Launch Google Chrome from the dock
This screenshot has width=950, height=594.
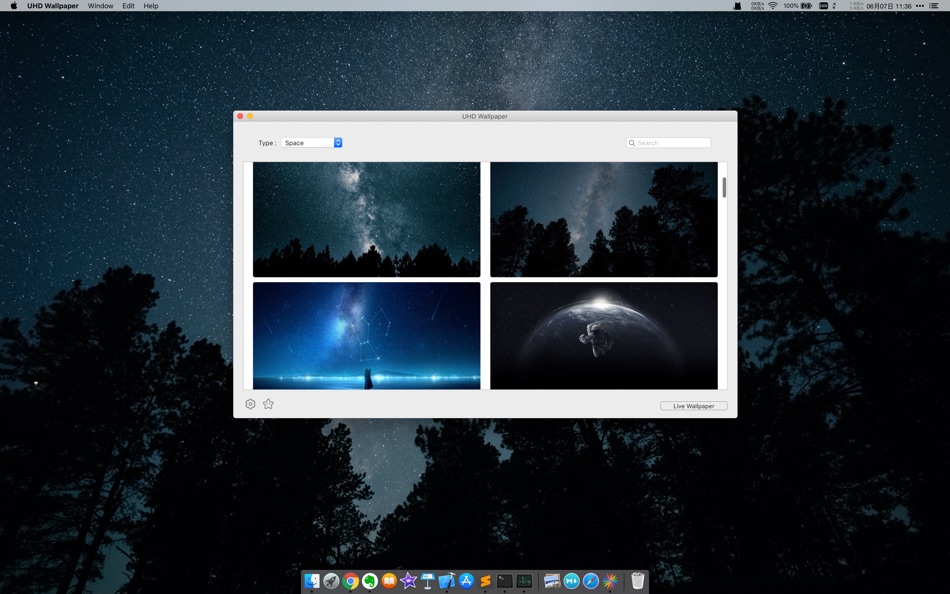coord(350,581)
